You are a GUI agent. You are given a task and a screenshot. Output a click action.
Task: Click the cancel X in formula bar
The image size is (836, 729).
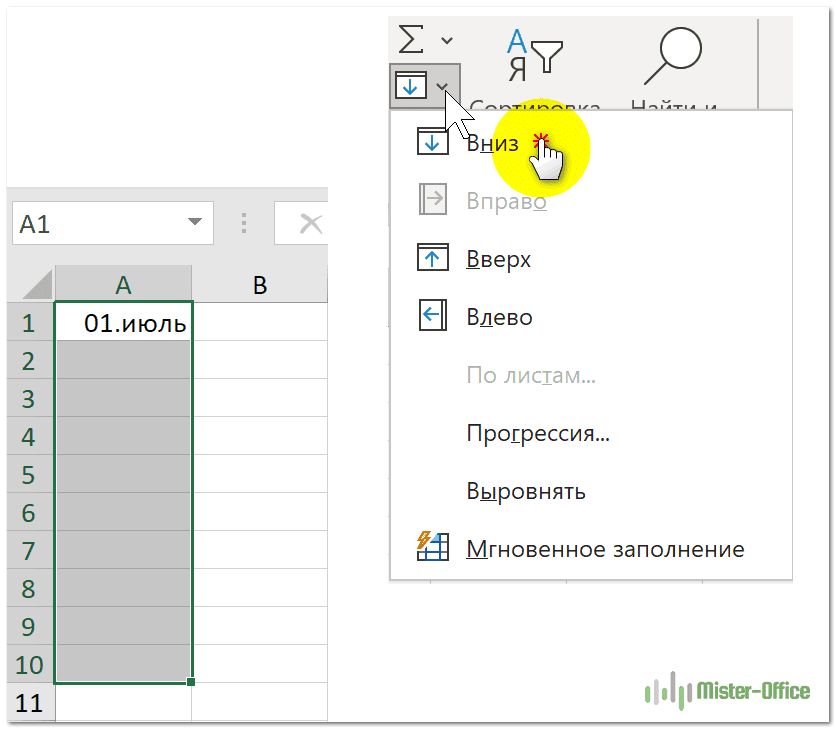tap(311, 224)
